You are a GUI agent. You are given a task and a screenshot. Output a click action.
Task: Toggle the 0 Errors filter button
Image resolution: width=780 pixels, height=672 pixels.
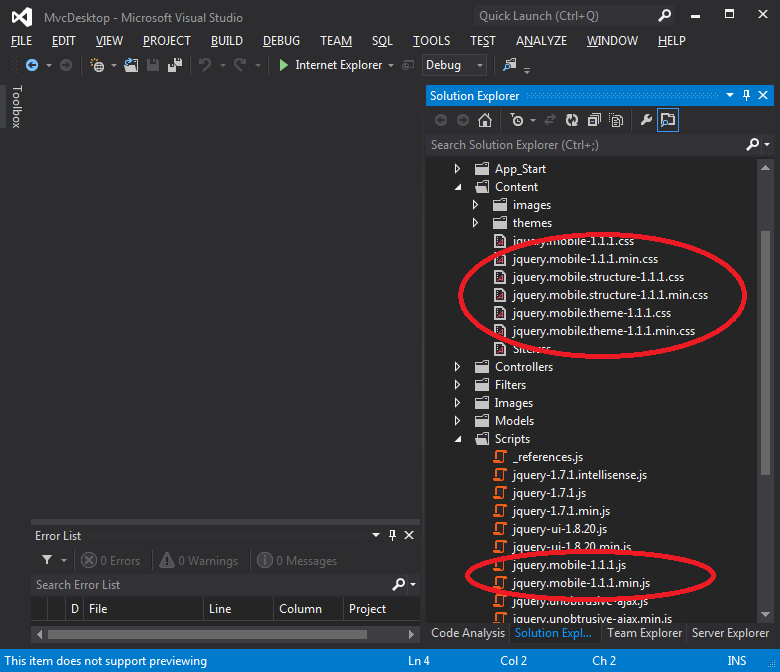111,561
